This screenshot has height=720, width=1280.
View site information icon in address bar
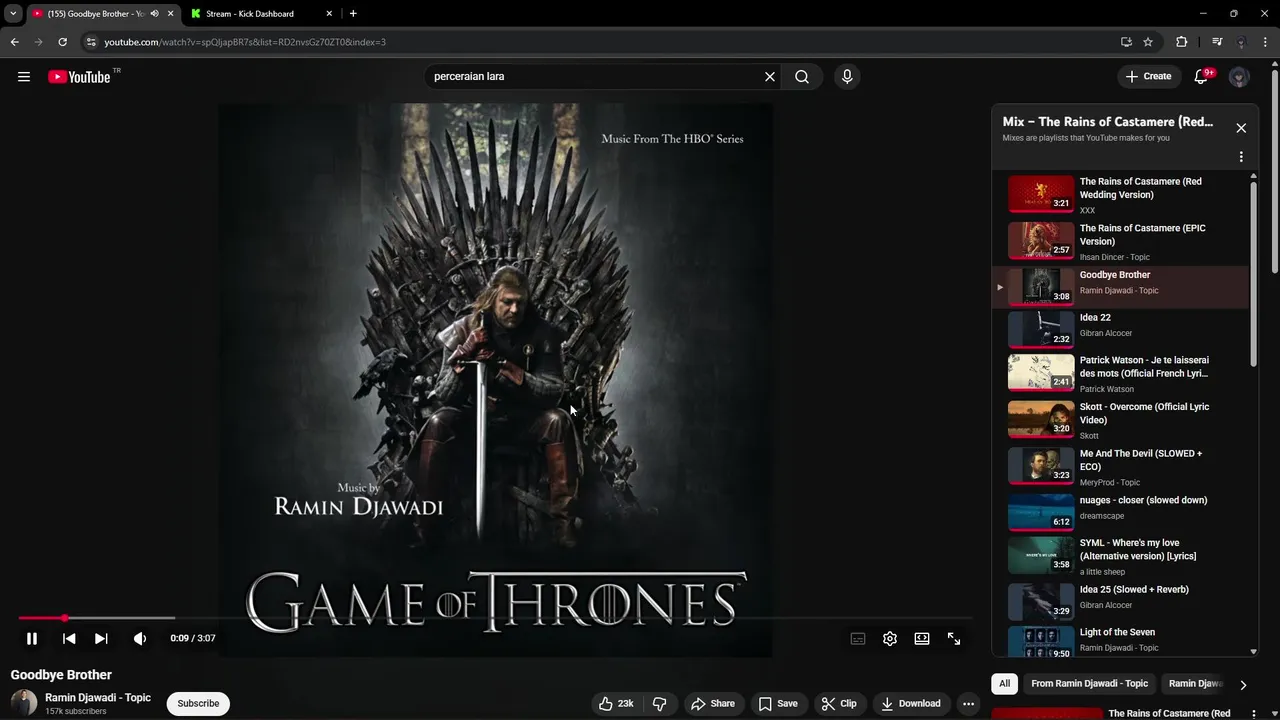(91, 42)
